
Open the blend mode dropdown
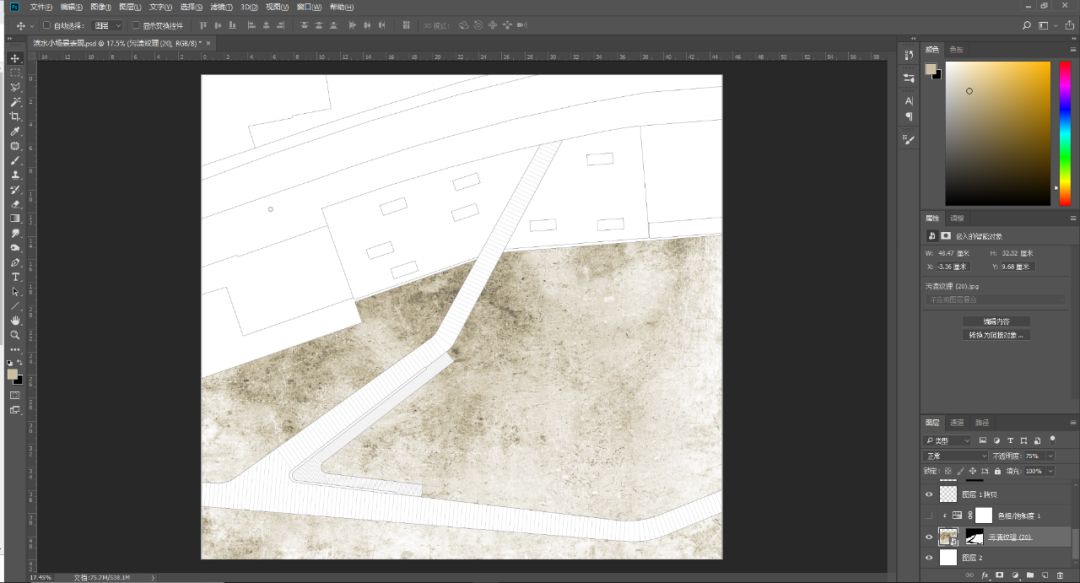tap(956, 456)
